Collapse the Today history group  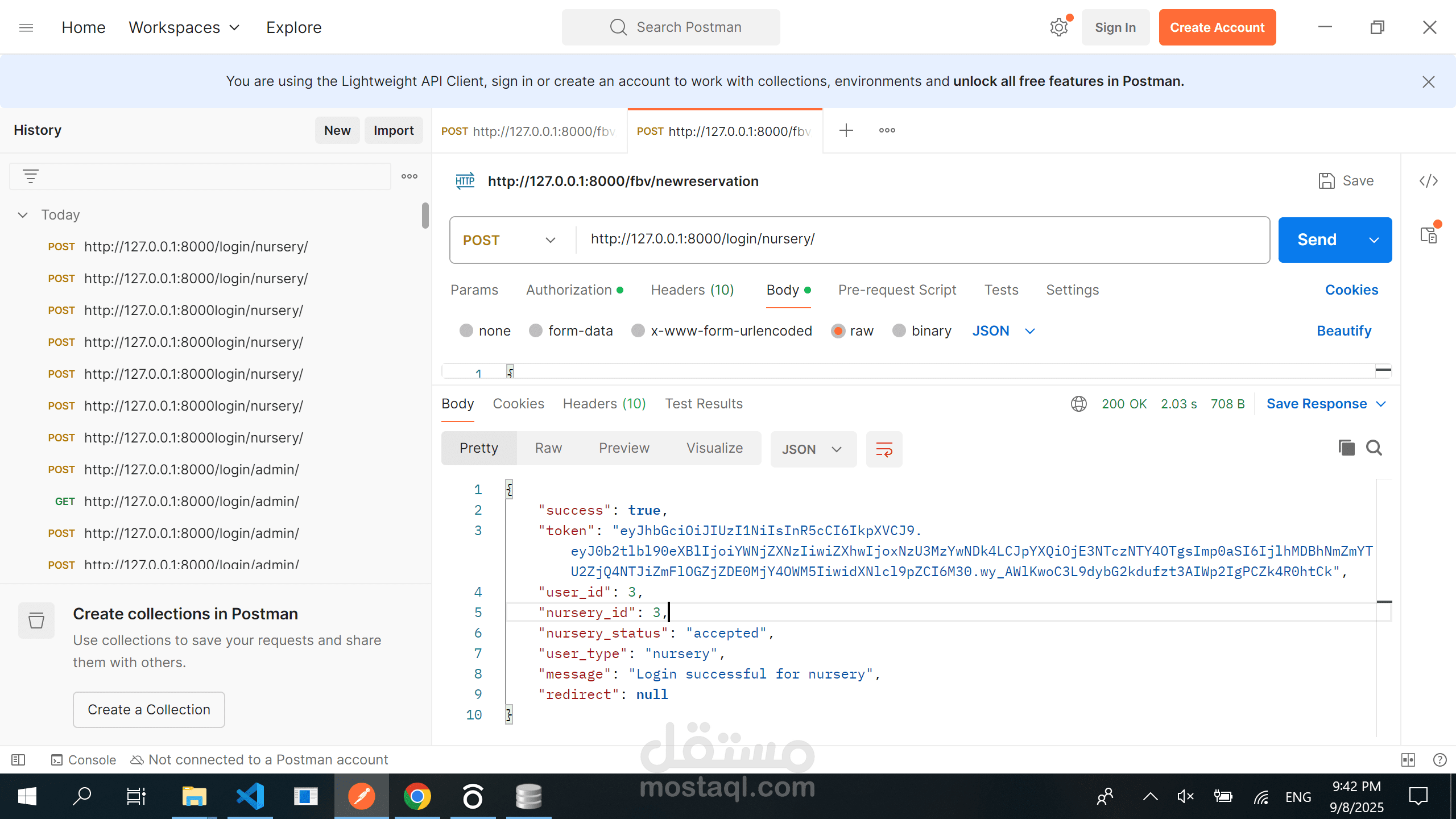tap(23, 215)
